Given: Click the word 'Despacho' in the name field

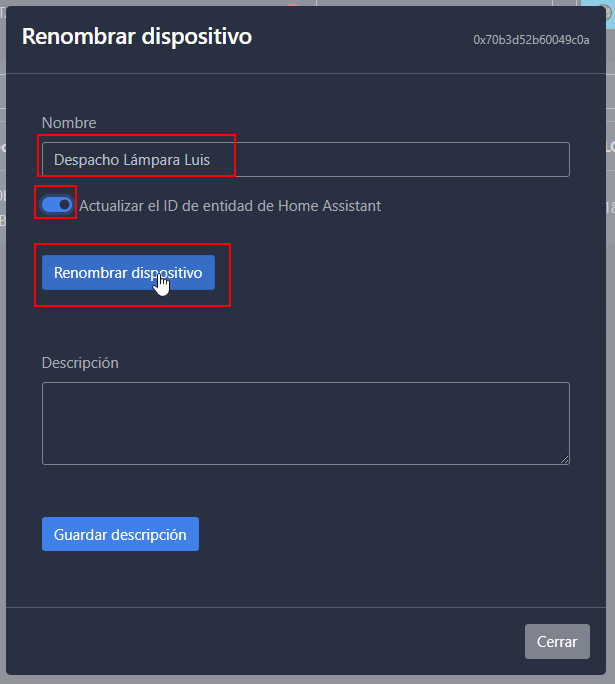Looking at the screenshot, I should coord(84,160).
